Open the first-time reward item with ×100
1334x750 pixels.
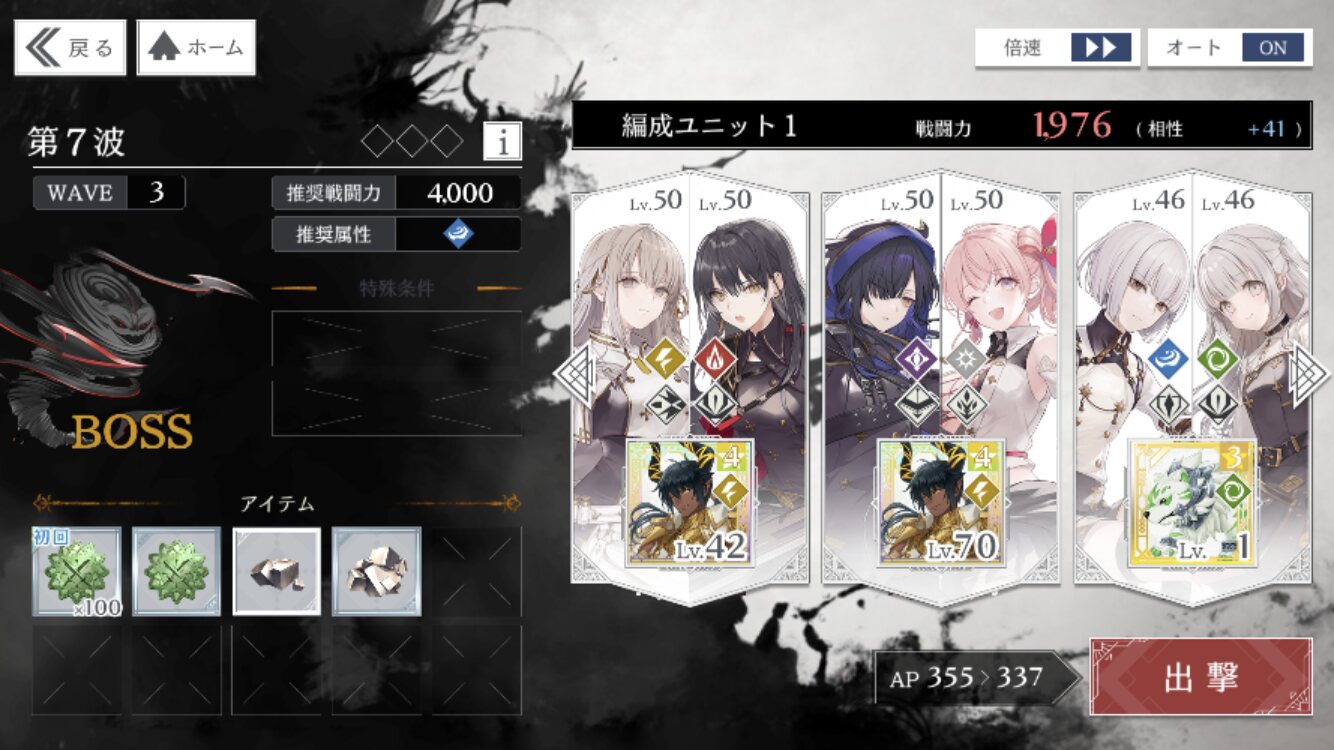77,572
